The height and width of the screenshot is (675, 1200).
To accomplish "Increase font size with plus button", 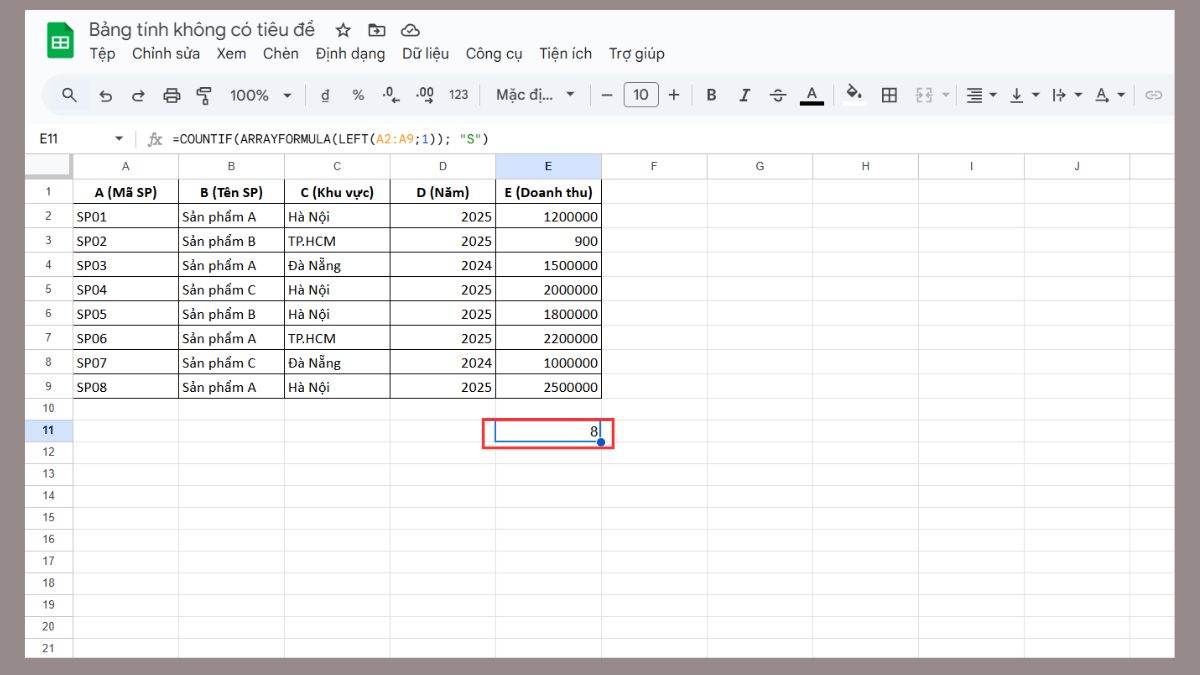I will pos(674,95).
